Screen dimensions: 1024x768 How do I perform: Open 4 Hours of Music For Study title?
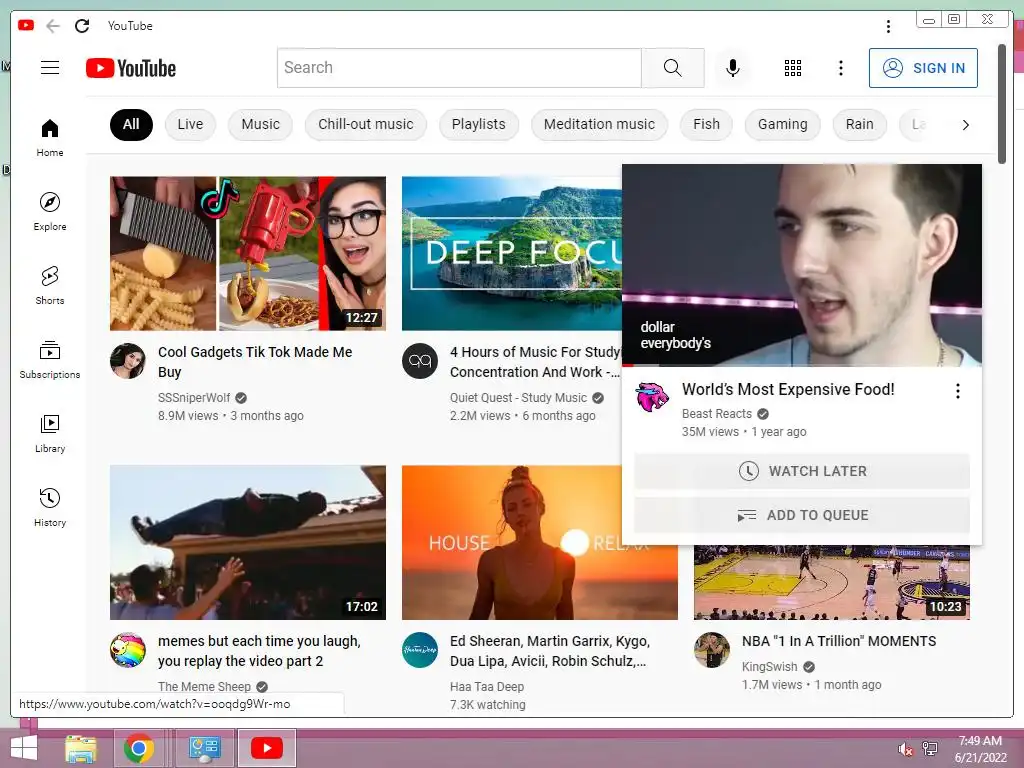535,362
